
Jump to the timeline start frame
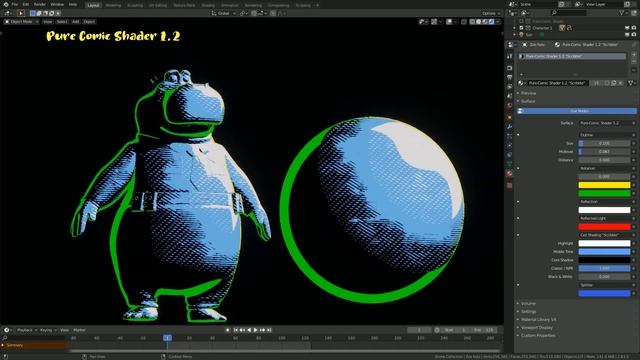[x=236, y=330]
